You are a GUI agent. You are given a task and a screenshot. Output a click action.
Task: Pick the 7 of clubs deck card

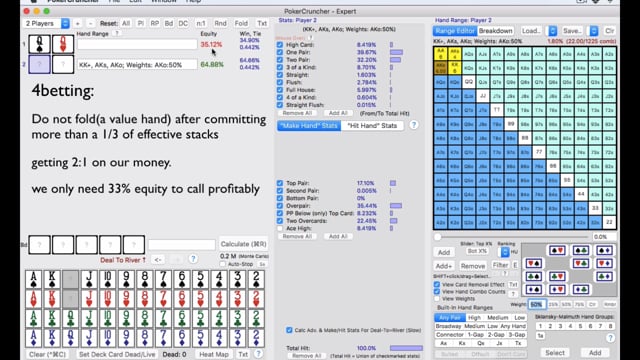(163, 318)
